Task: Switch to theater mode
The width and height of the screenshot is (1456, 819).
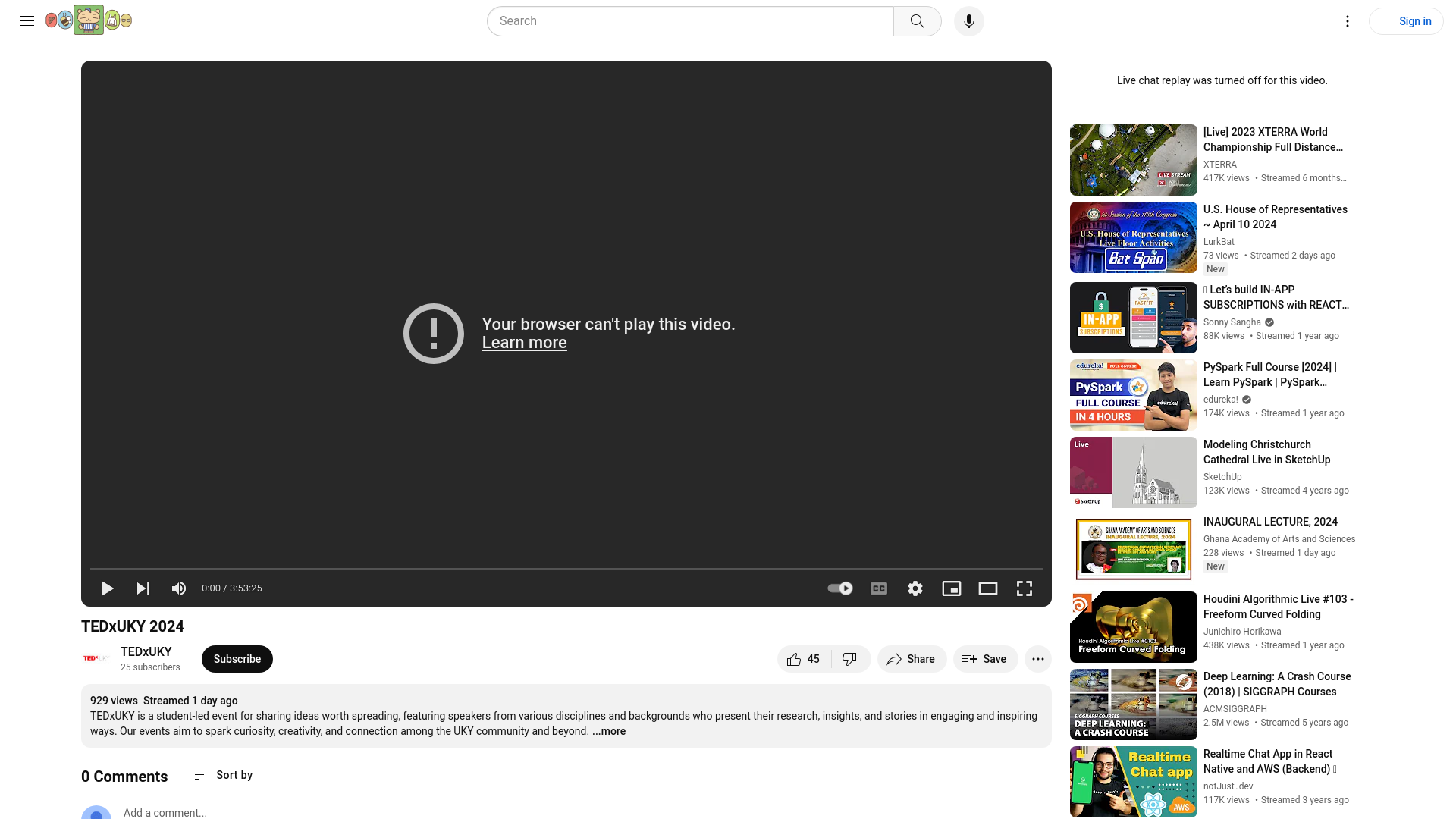Action: point(987,588)
